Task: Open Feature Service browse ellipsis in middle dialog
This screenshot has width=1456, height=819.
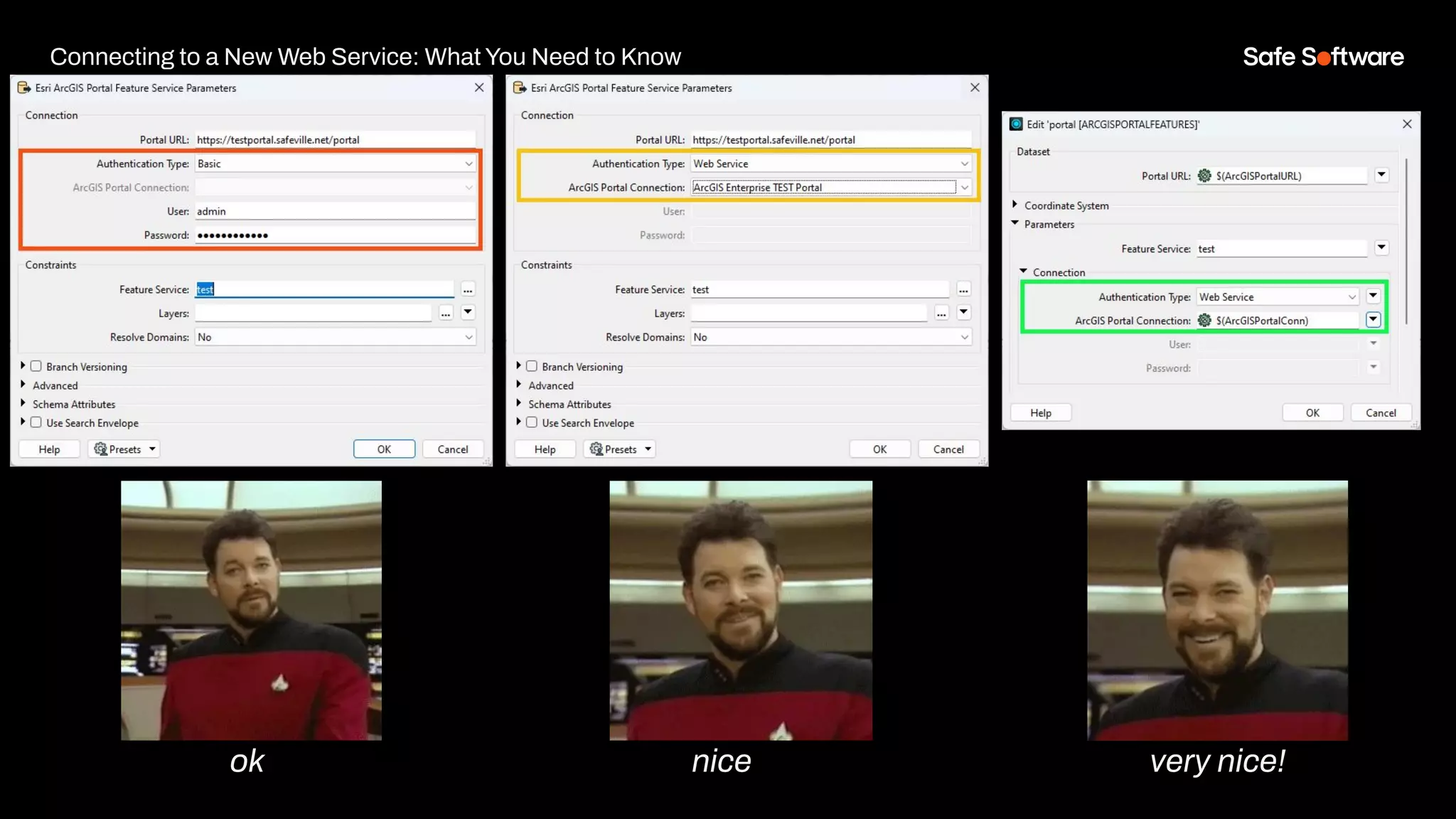Action: click(963, 289)
